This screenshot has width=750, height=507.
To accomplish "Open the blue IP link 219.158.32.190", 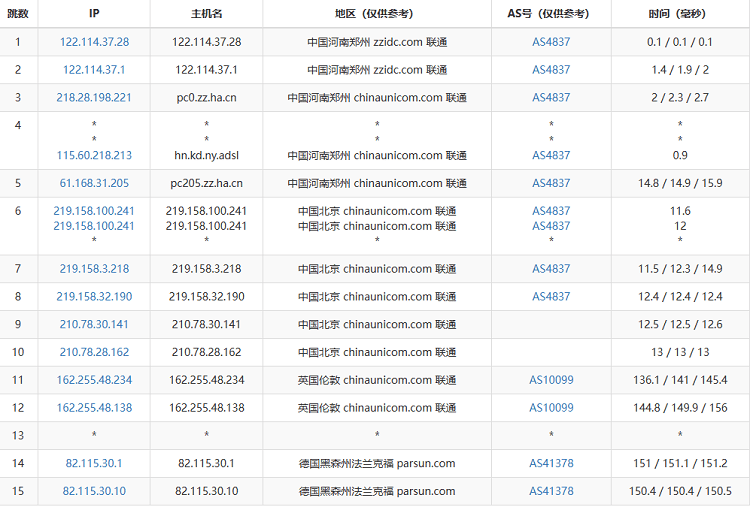I will [x=94, y=297].
